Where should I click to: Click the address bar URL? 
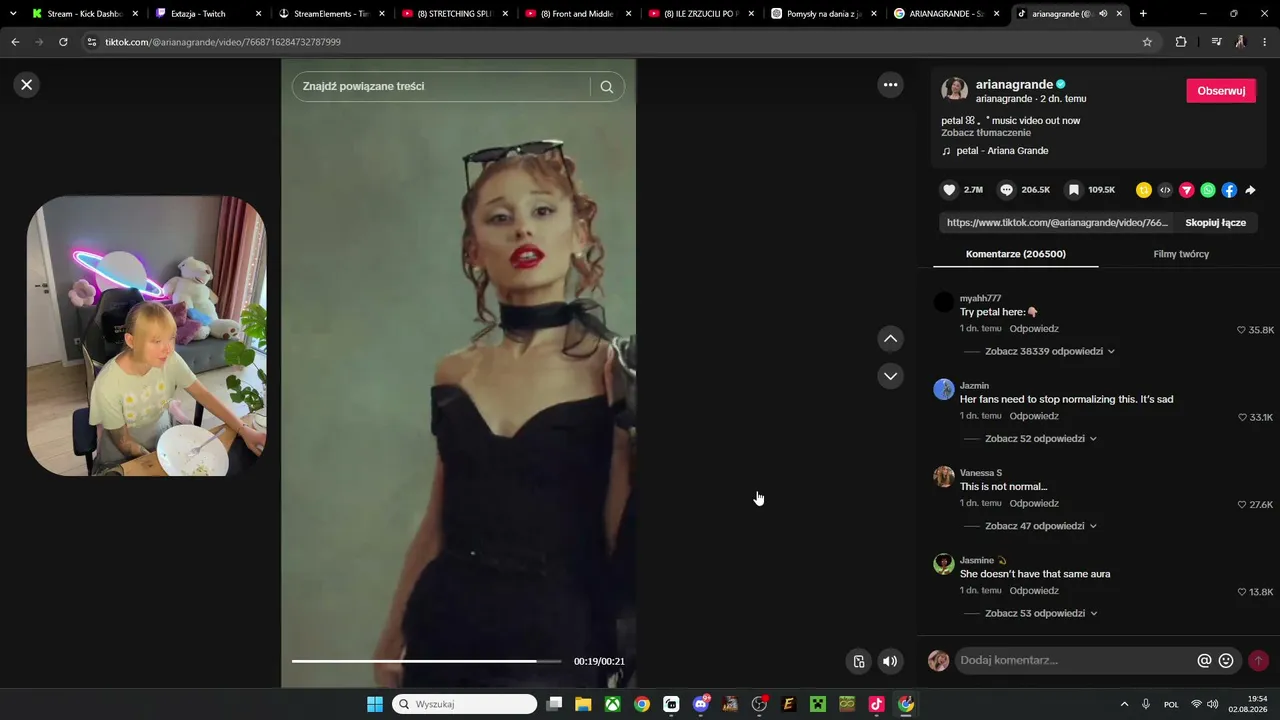pos(223,42)
